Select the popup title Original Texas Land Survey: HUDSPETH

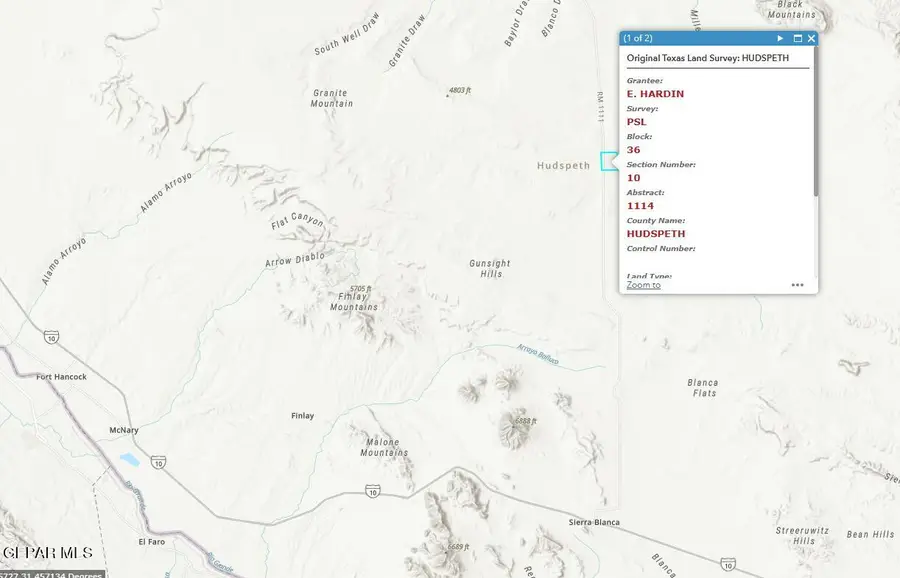[706, 57]
